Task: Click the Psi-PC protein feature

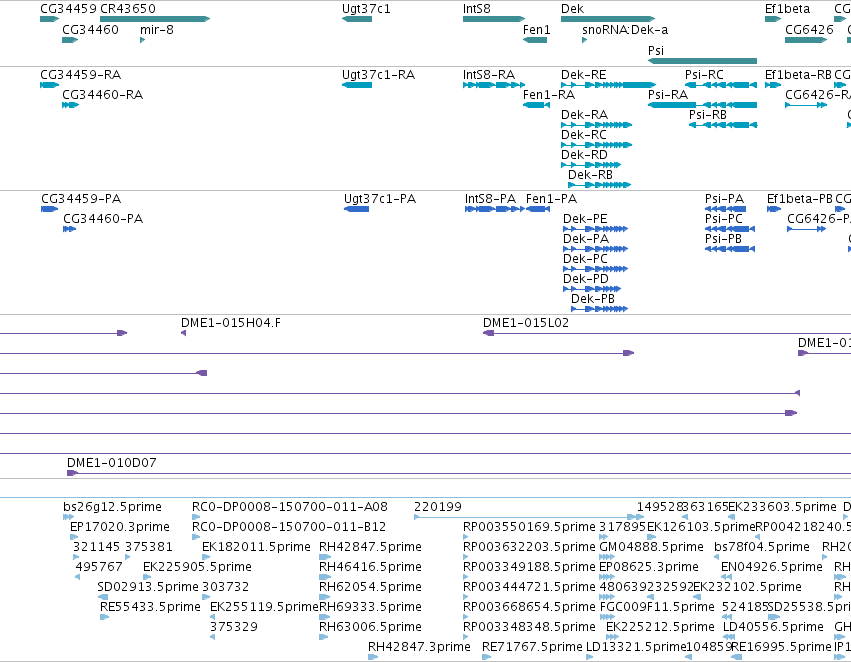Action: 730,229
